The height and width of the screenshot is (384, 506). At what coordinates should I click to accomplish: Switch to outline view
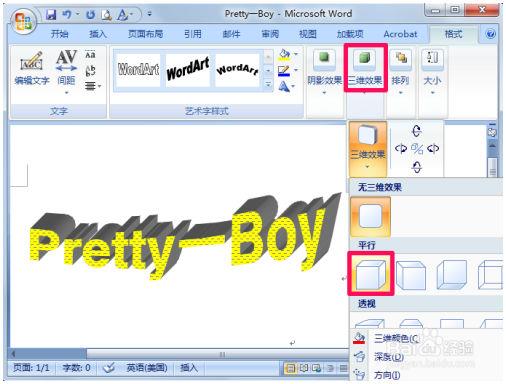[330, 368]
